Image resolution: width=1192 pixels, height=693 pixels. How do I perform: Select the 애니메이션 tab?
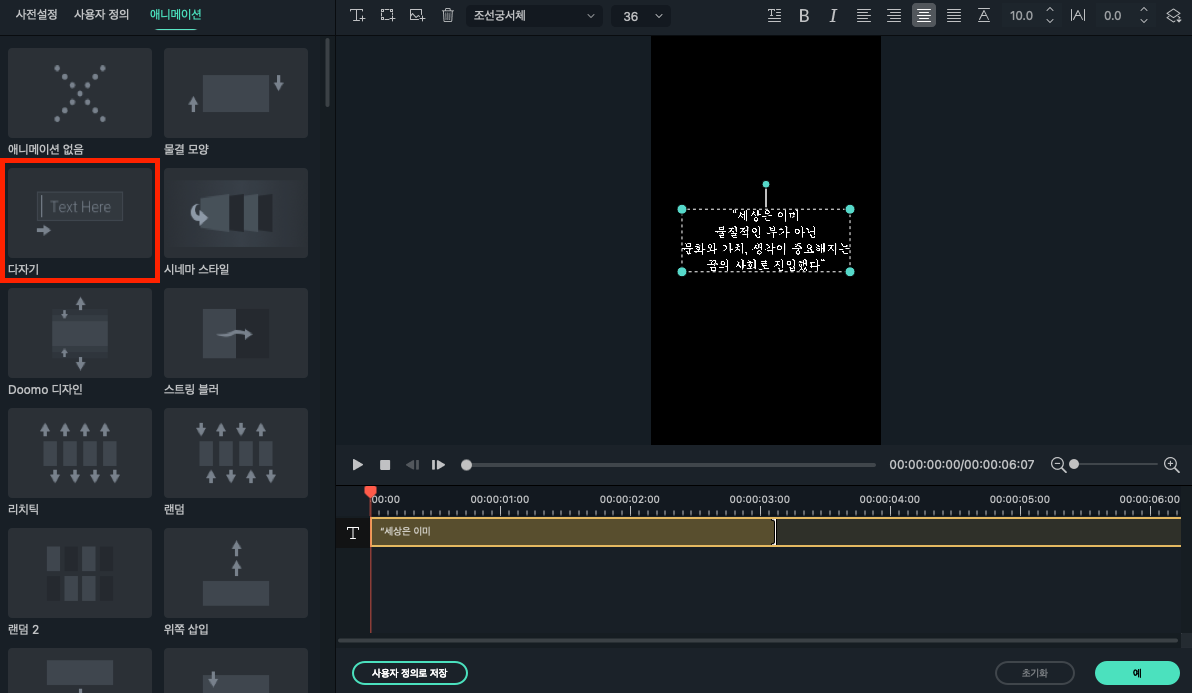coord(176,14)
